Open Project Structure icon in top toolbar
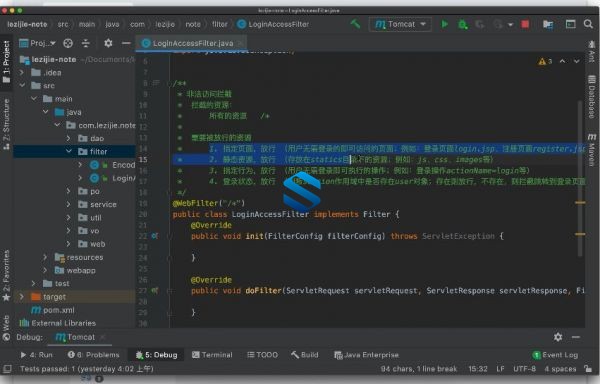 click(548, 24)
